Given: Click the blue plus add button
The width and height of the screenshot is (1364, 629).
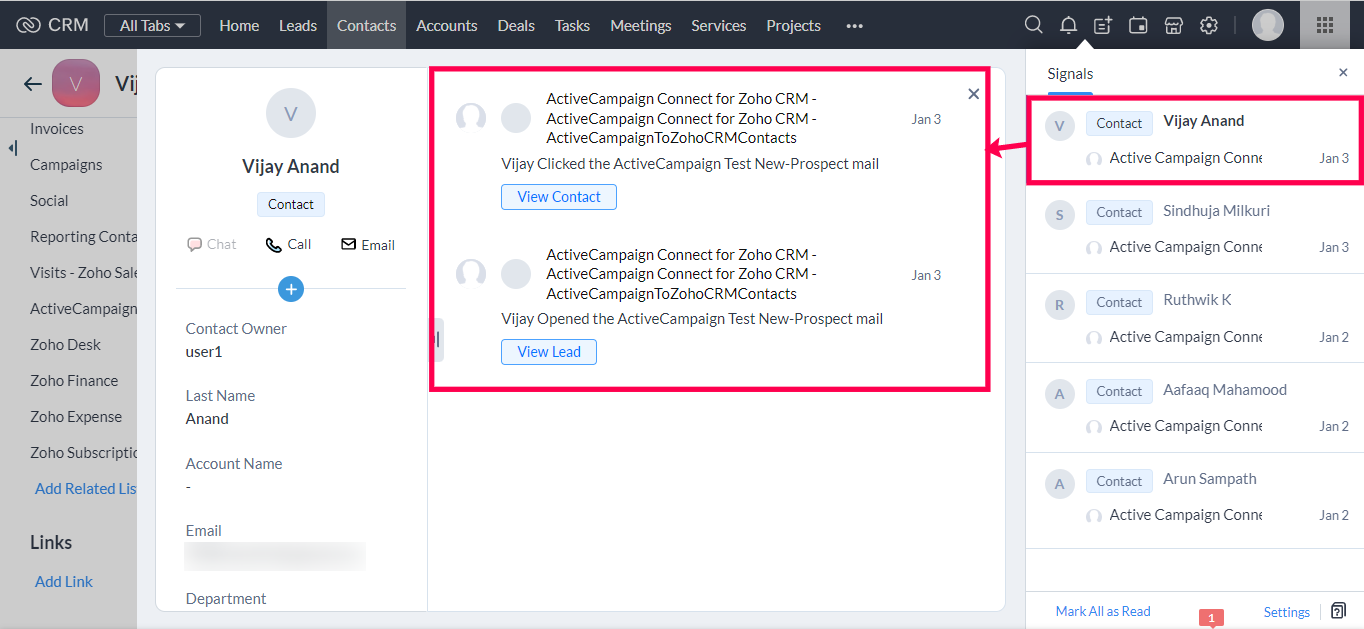Looking at the screenshot, I should point(291,289).
